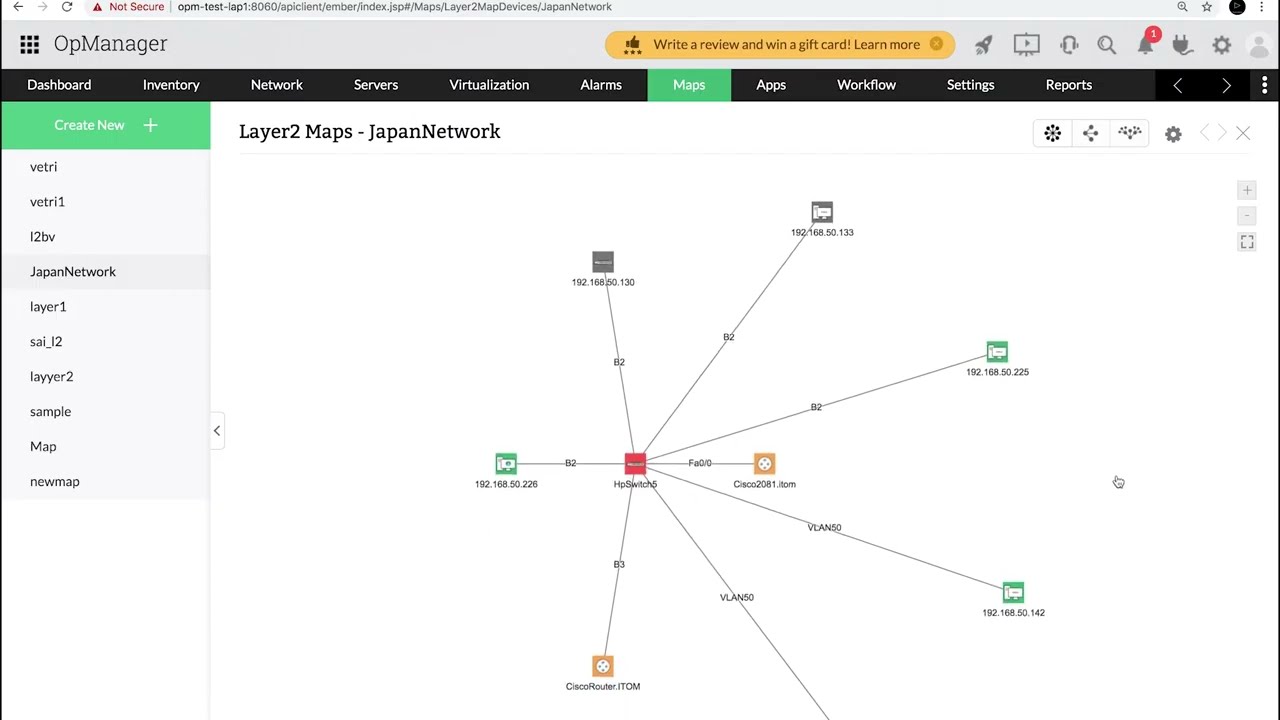Open the l2bv map
Viewport: 1280px width, 720px height.
point(105,237)
